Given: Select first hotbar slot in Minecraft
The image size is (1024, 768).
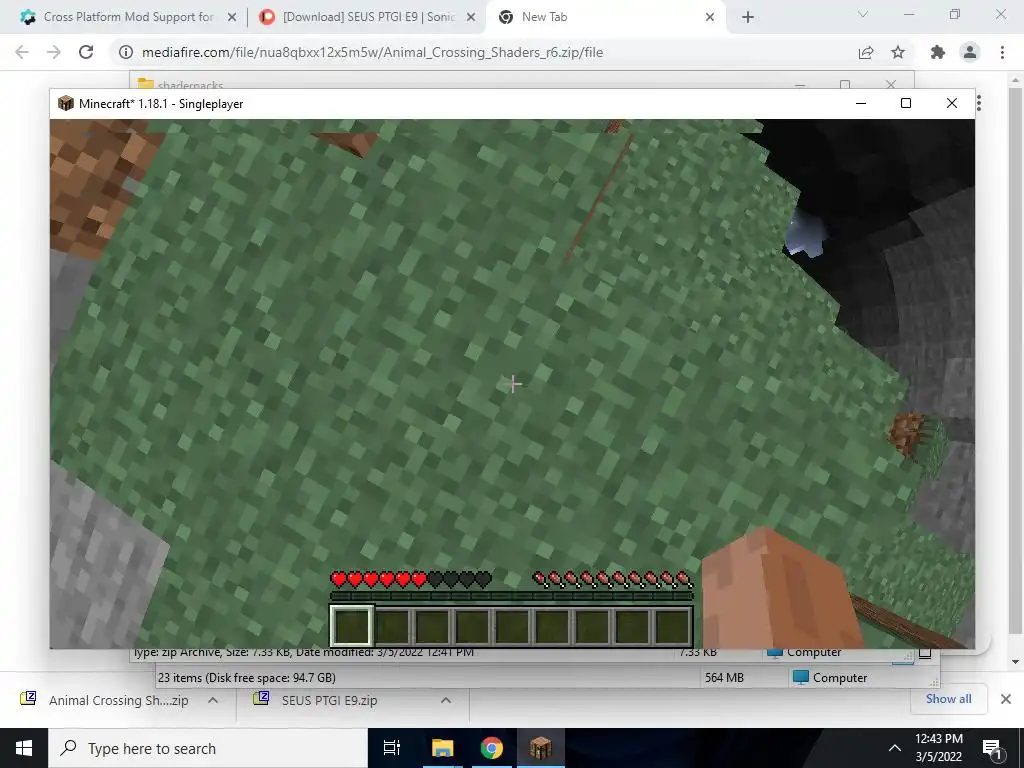Looking at the screenshot, I should coord(351,626).
